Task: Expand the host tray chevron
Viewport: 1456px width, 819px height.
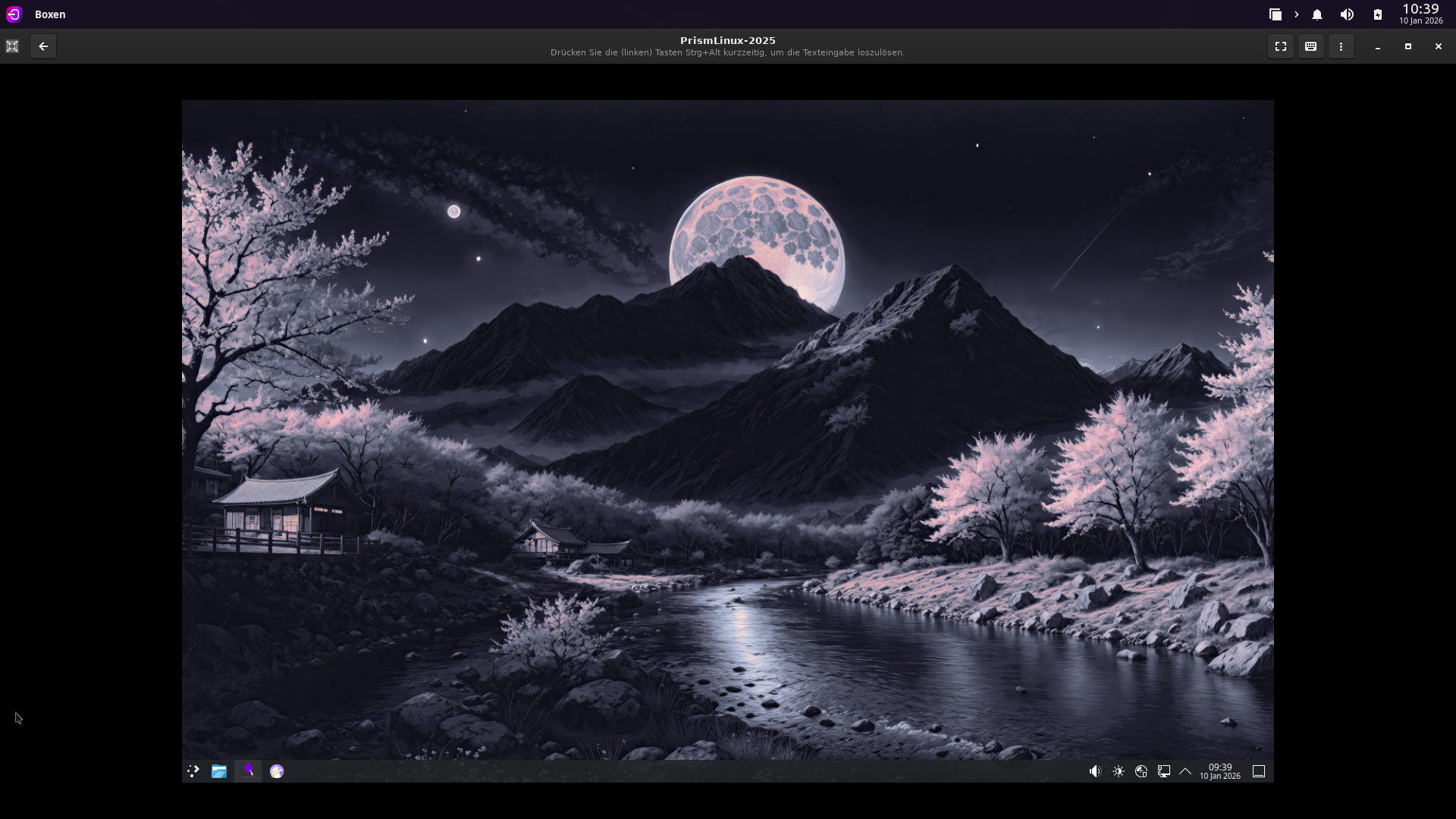Action: tap(1296, 14)
